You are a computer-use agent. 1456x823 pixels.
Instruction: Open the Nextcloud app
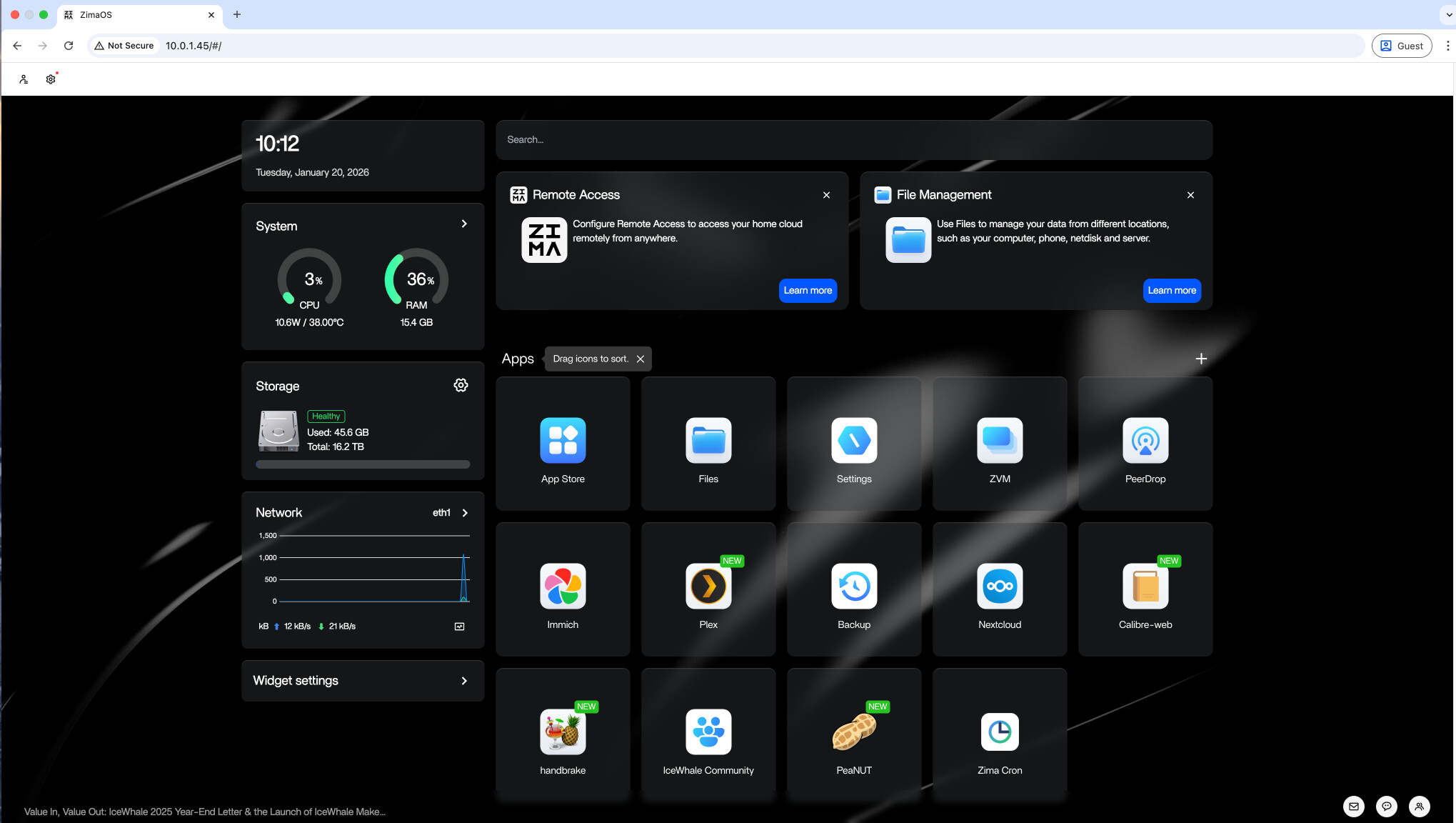[999, 587]
